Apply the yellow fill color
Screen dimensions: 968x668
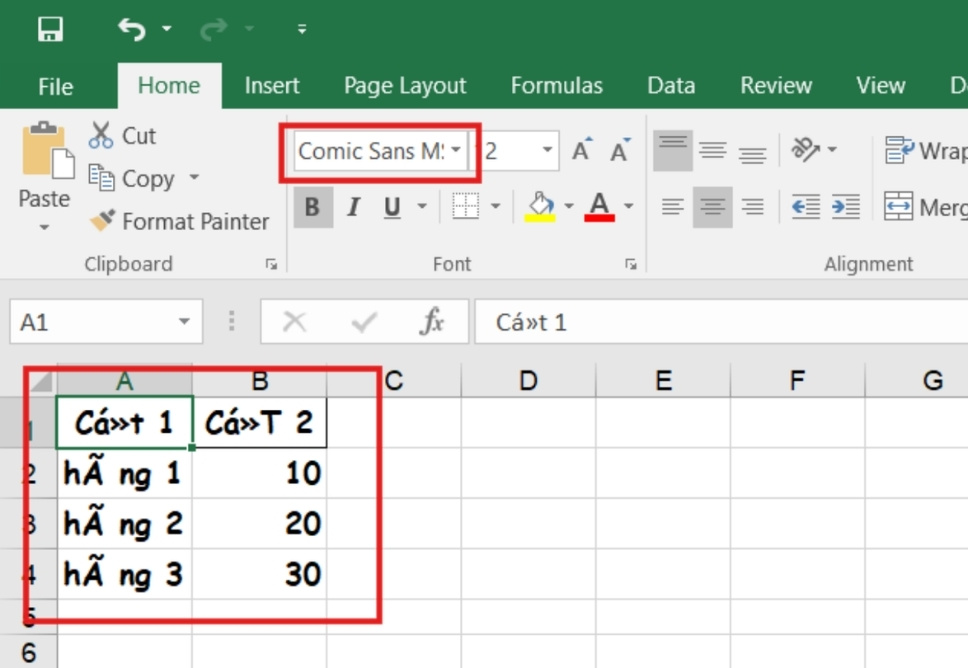click(540, 207)
